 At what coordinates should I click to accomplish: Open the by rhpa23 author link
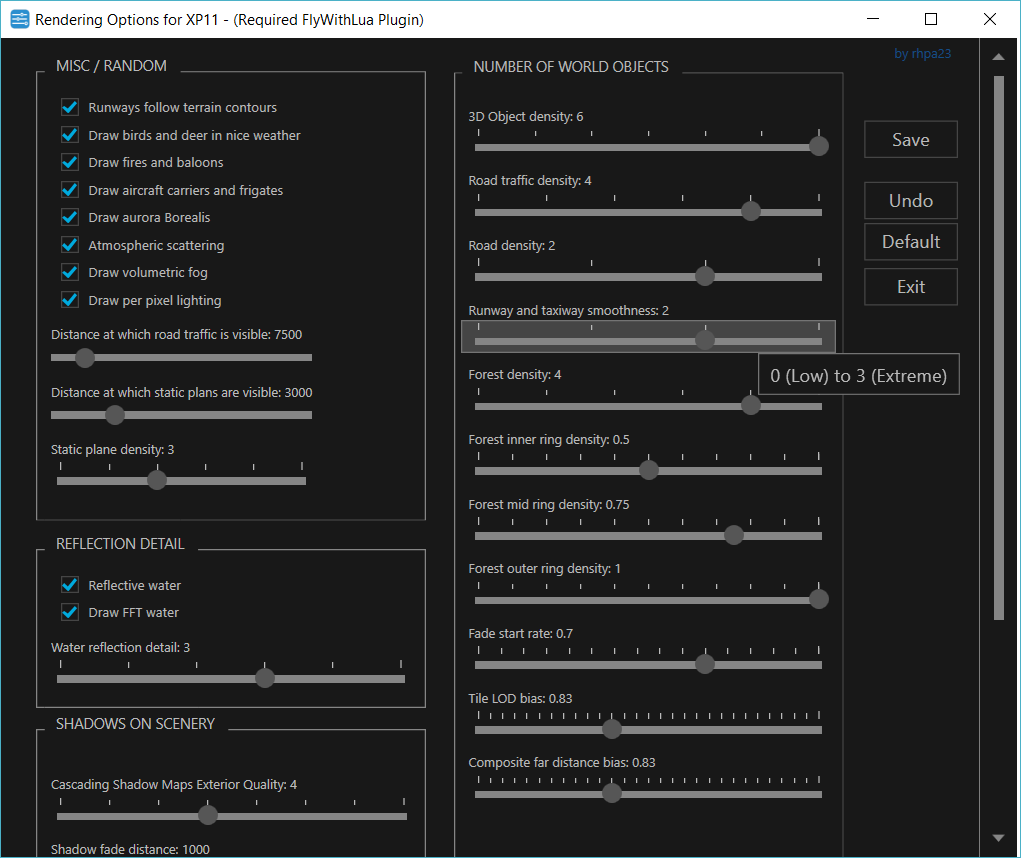(922, 53)
